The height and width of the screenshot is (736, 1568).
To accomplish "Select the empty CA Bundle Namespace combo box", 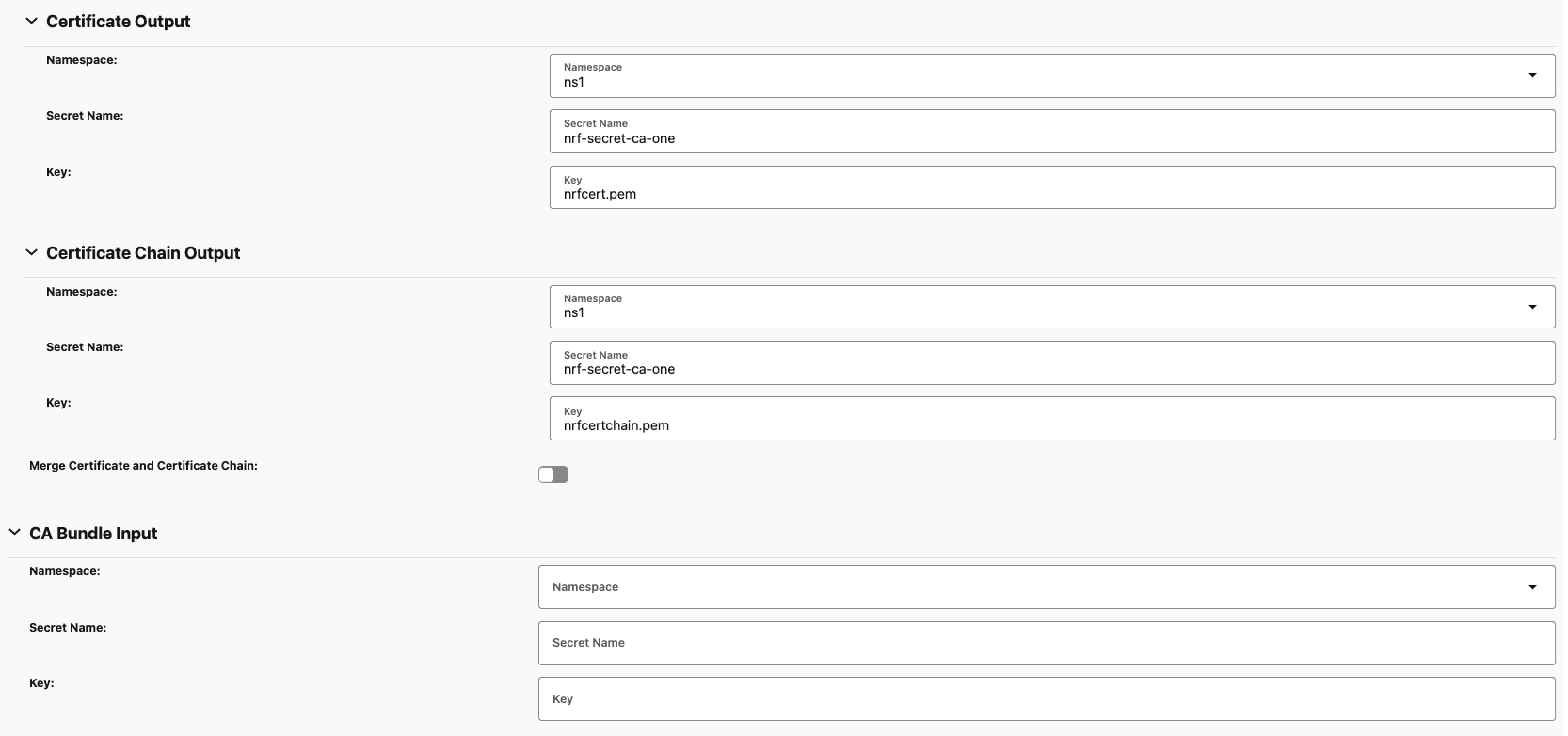I will tap(1031, 587).
